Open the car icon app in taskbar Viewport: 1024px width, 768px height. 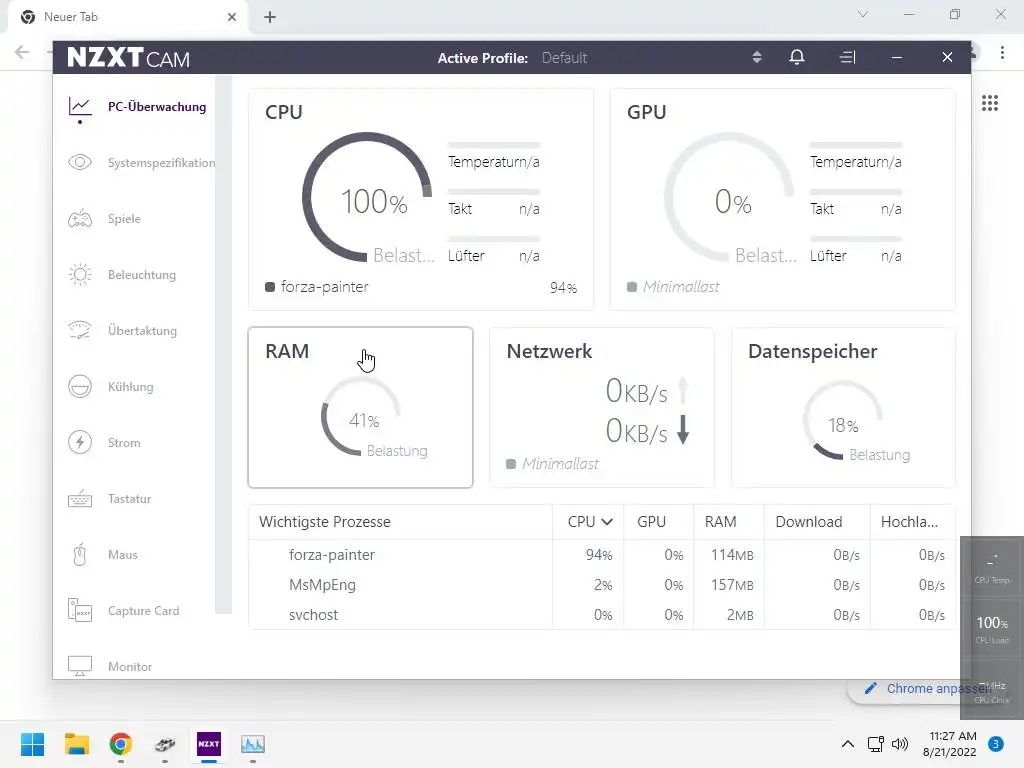pyautogui.click(x=165, y=744)
